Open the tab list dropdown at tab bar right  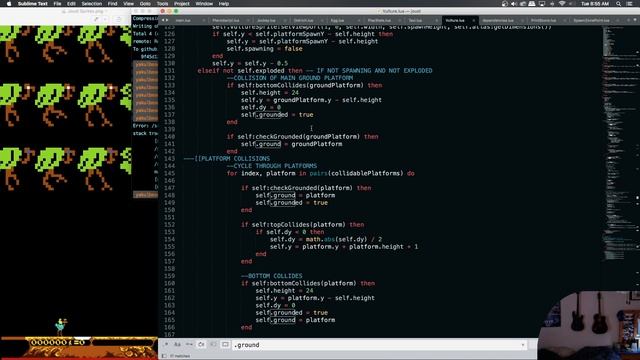pos(636,20)
